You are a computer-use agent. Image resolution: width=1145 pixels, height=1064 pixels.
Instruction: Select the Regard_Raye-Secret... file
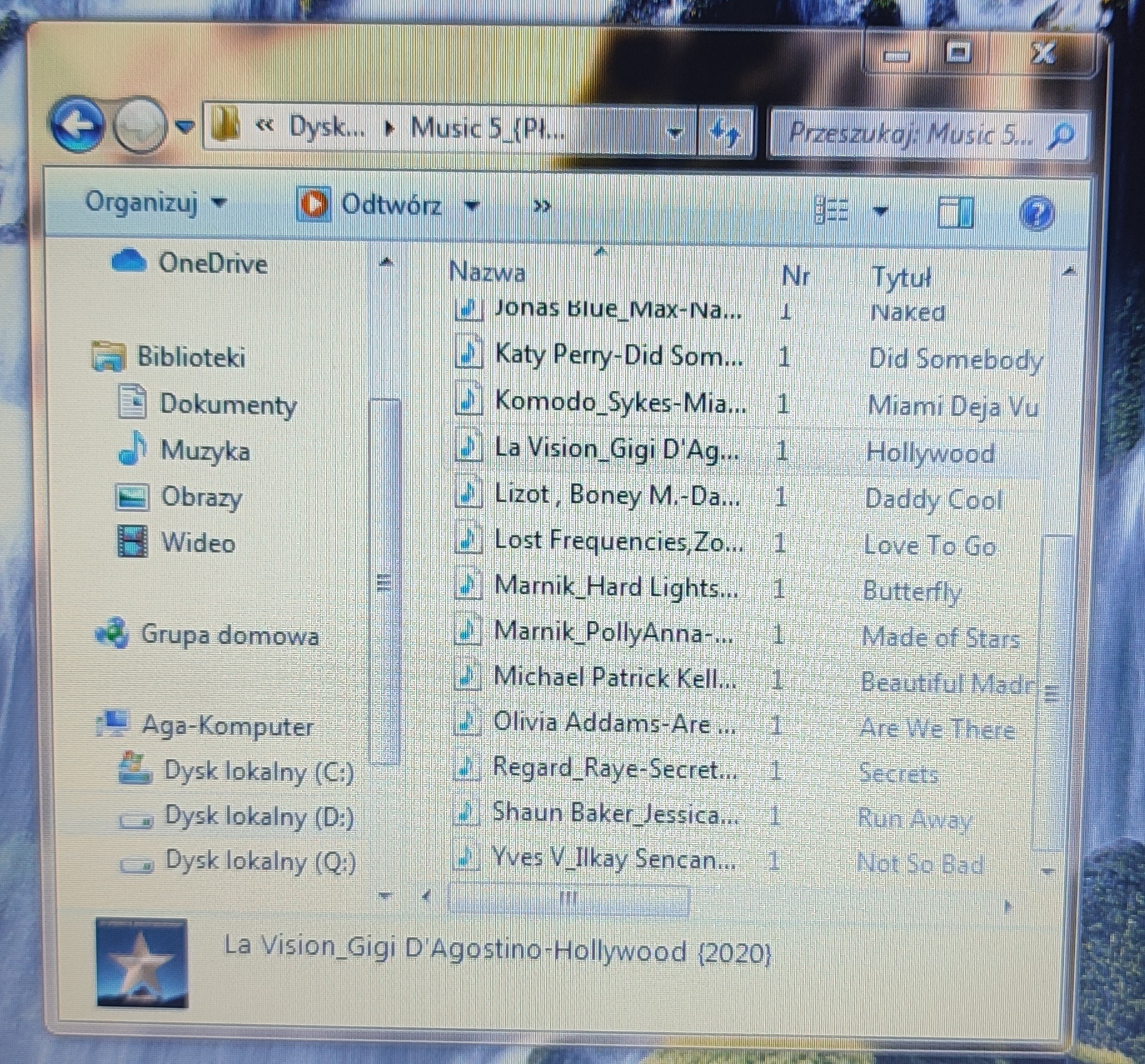coord(595,768)
